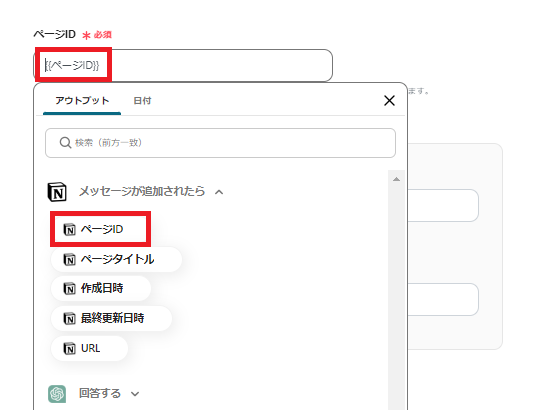Insert the ページタイトル output value
Image resolution: width=546 pixels, height=410 pixels.
point(116,260)
